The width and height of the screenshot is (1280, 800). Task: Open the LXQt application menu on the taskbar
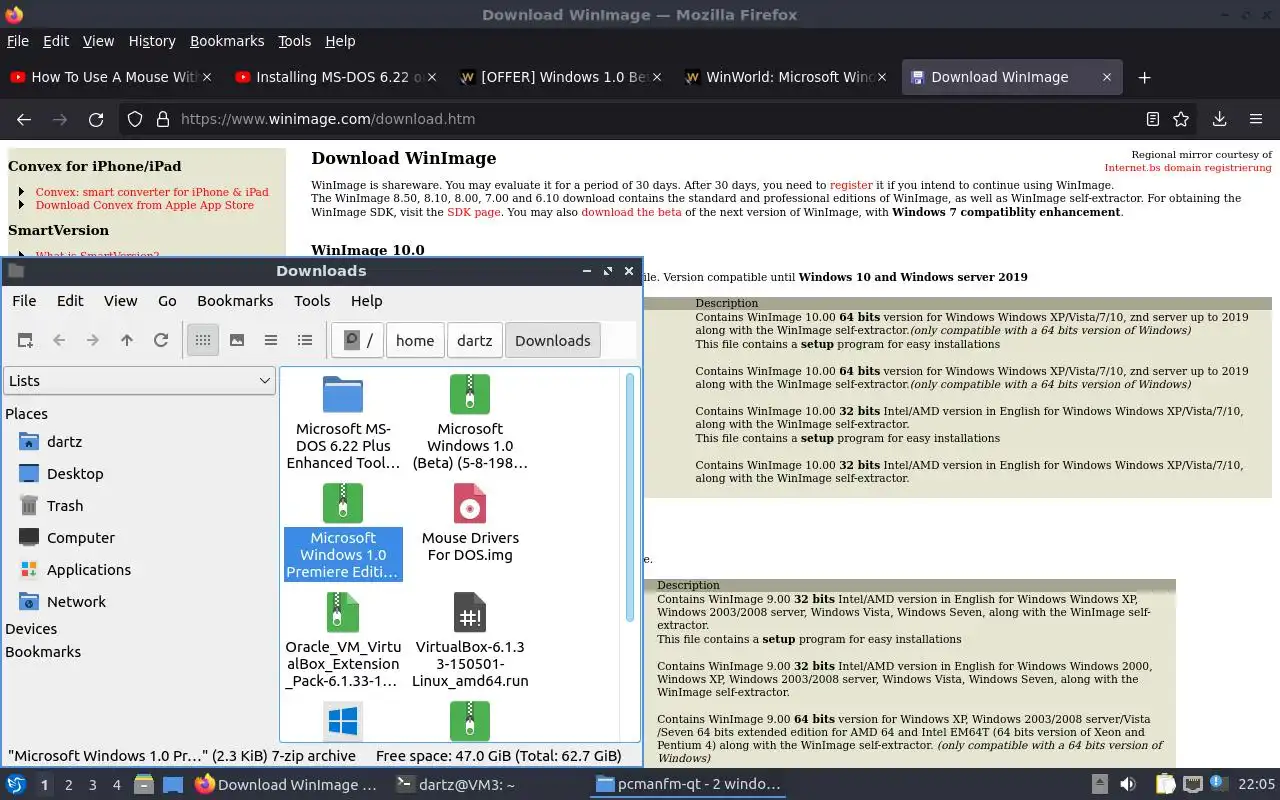[x=16, y=785]
